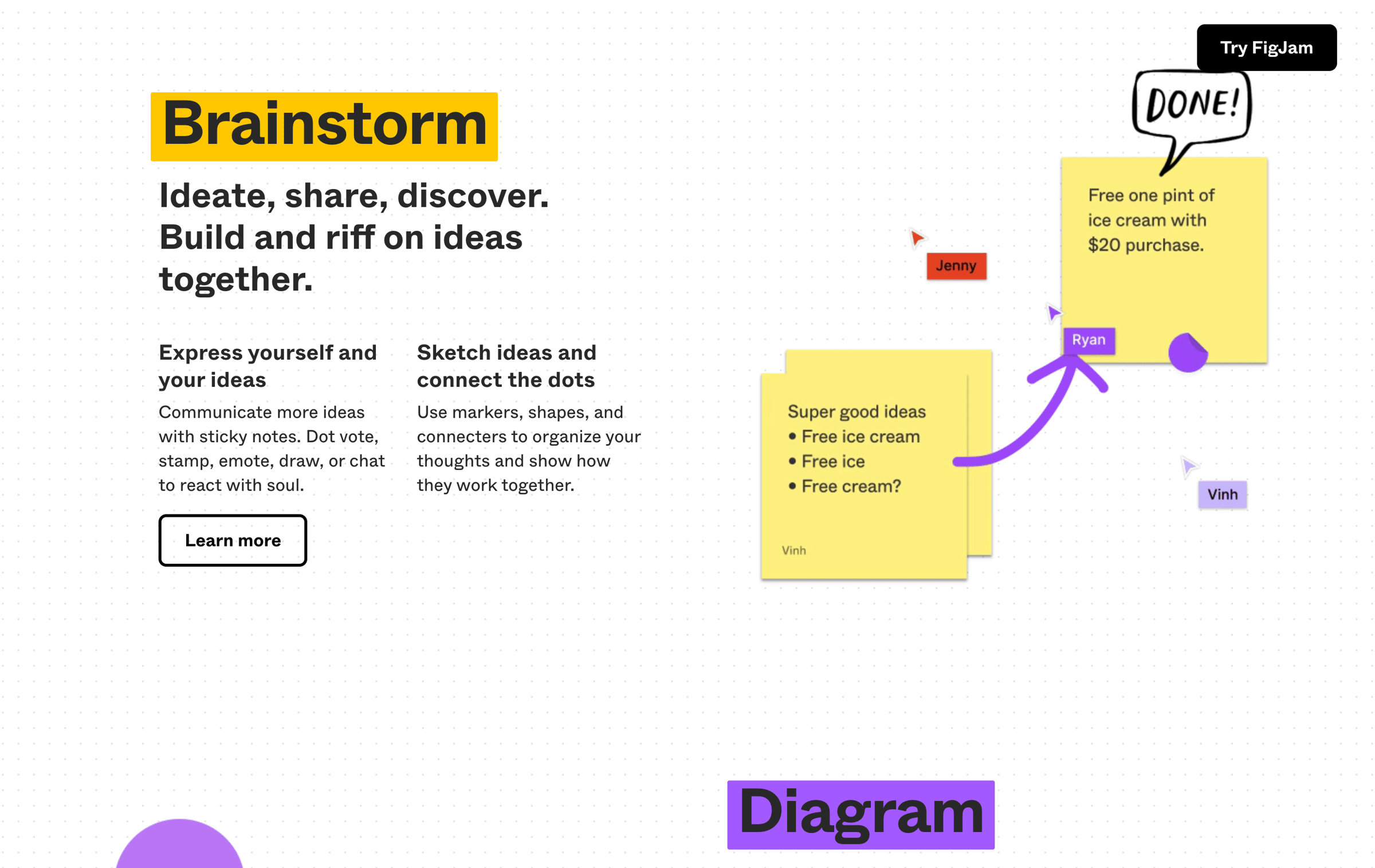
Task: Click the Brainstorm section tab
Action: point(325,125)
